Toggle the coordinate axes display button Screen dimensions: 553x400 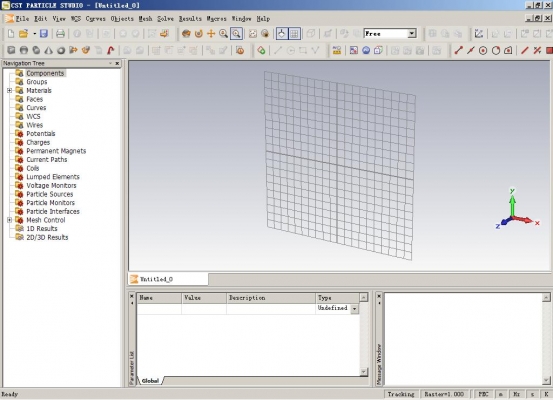(281, 34)
